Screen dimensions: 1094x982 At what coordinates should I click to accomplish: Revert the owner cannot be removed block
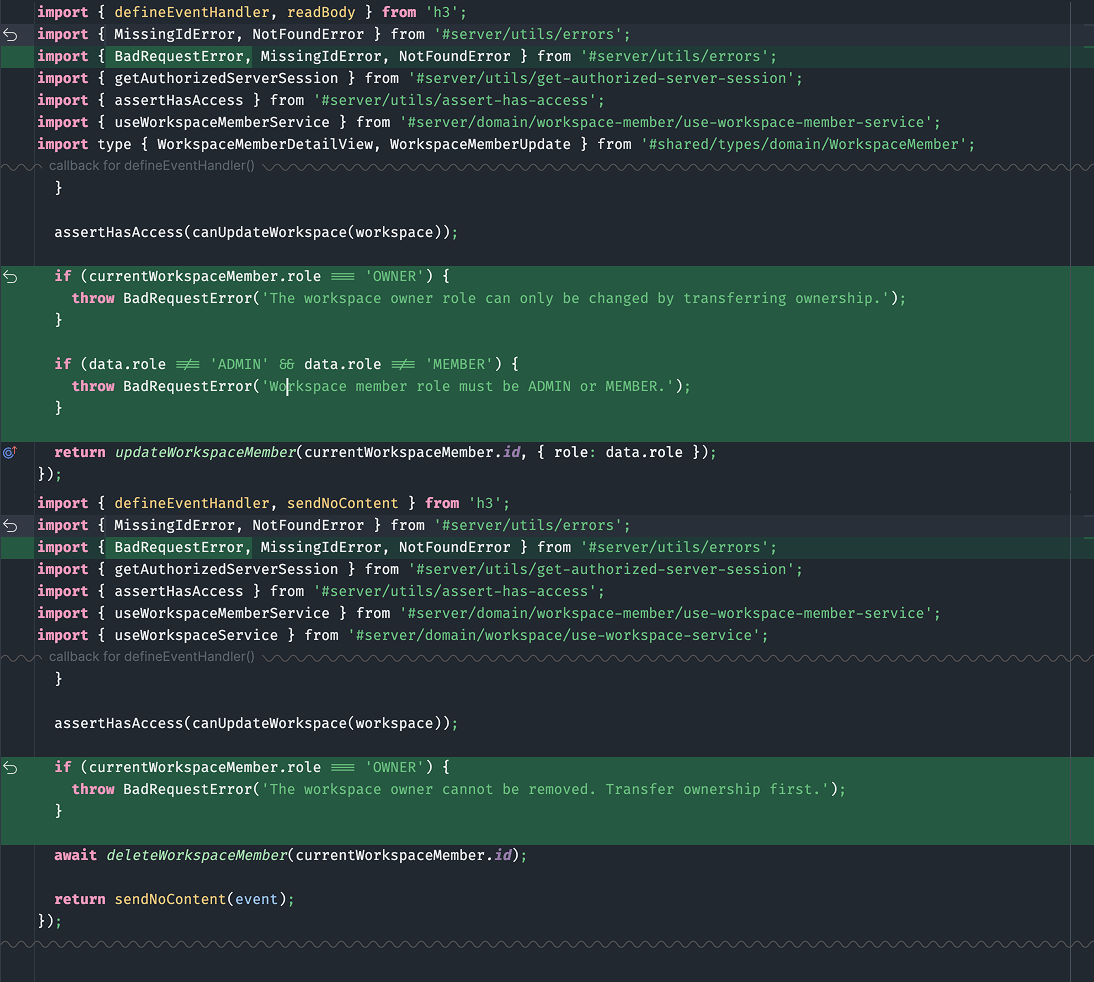tap(10, 768)
